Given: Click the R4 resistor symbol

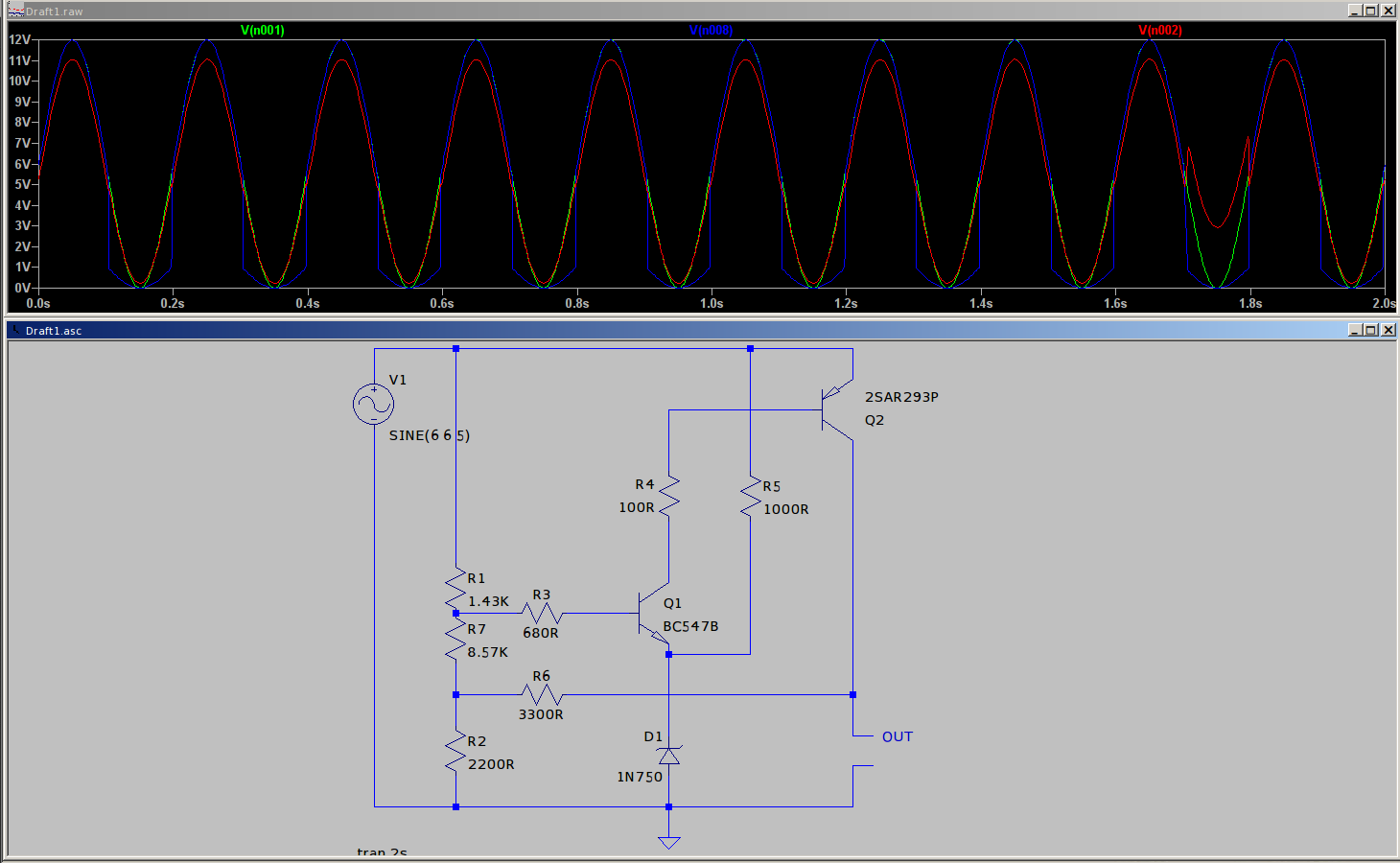Looking at the screenshot, I should (x=668, y=496).
